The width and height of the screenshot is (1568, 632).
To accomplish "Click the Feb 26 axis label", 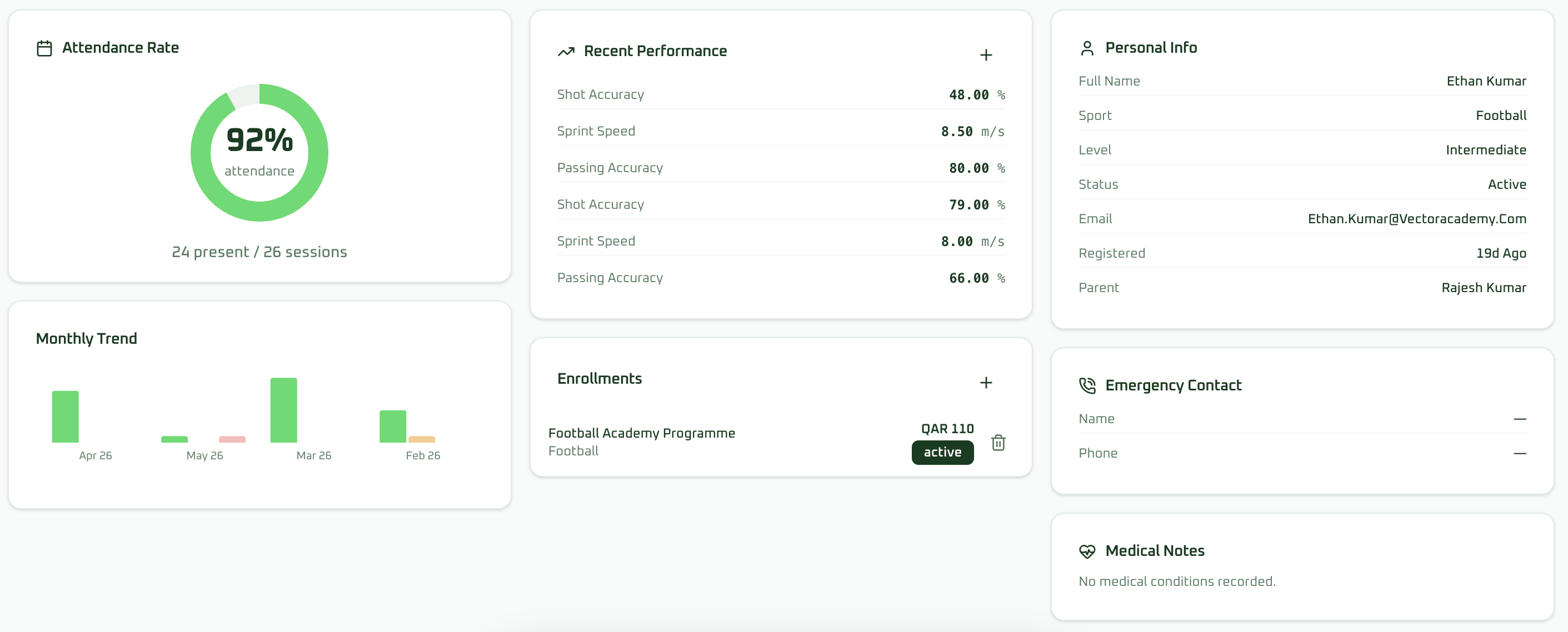I will [x=423, y=455].
